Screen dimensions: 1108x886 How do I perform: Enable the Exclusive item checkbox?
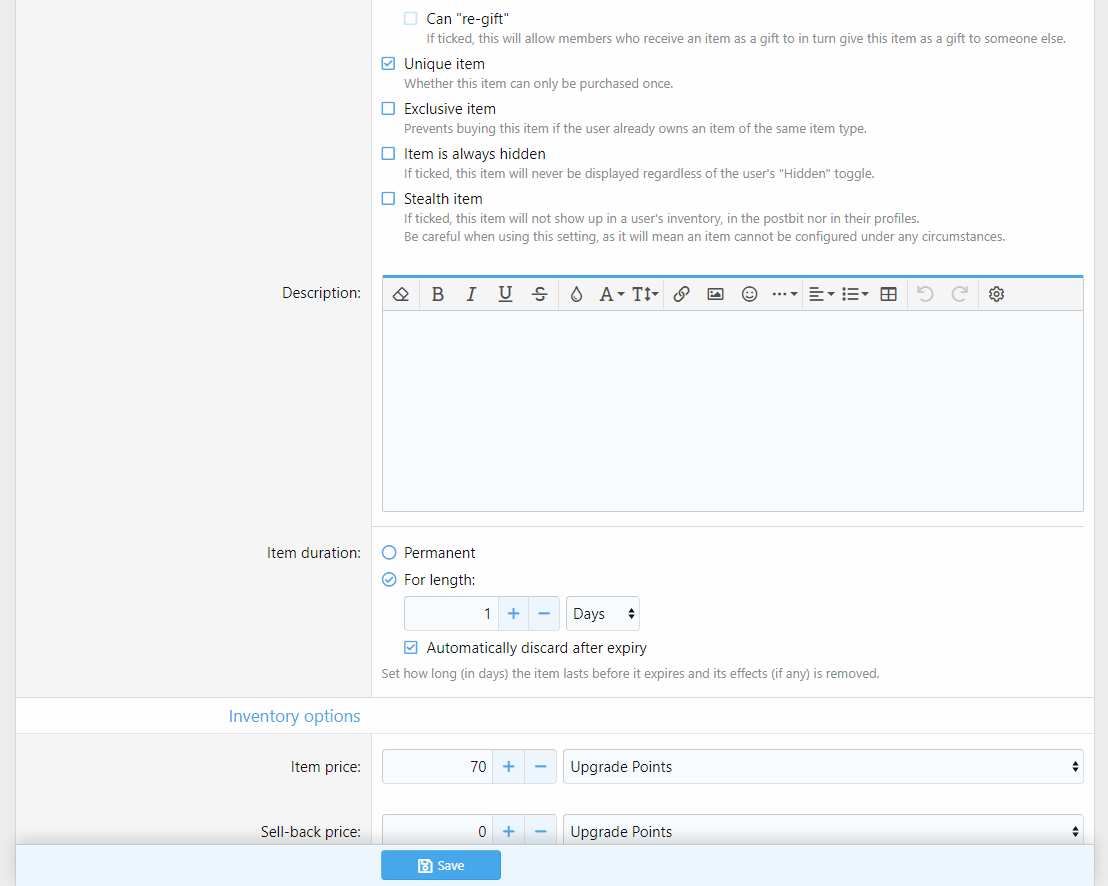pos(388,109)
